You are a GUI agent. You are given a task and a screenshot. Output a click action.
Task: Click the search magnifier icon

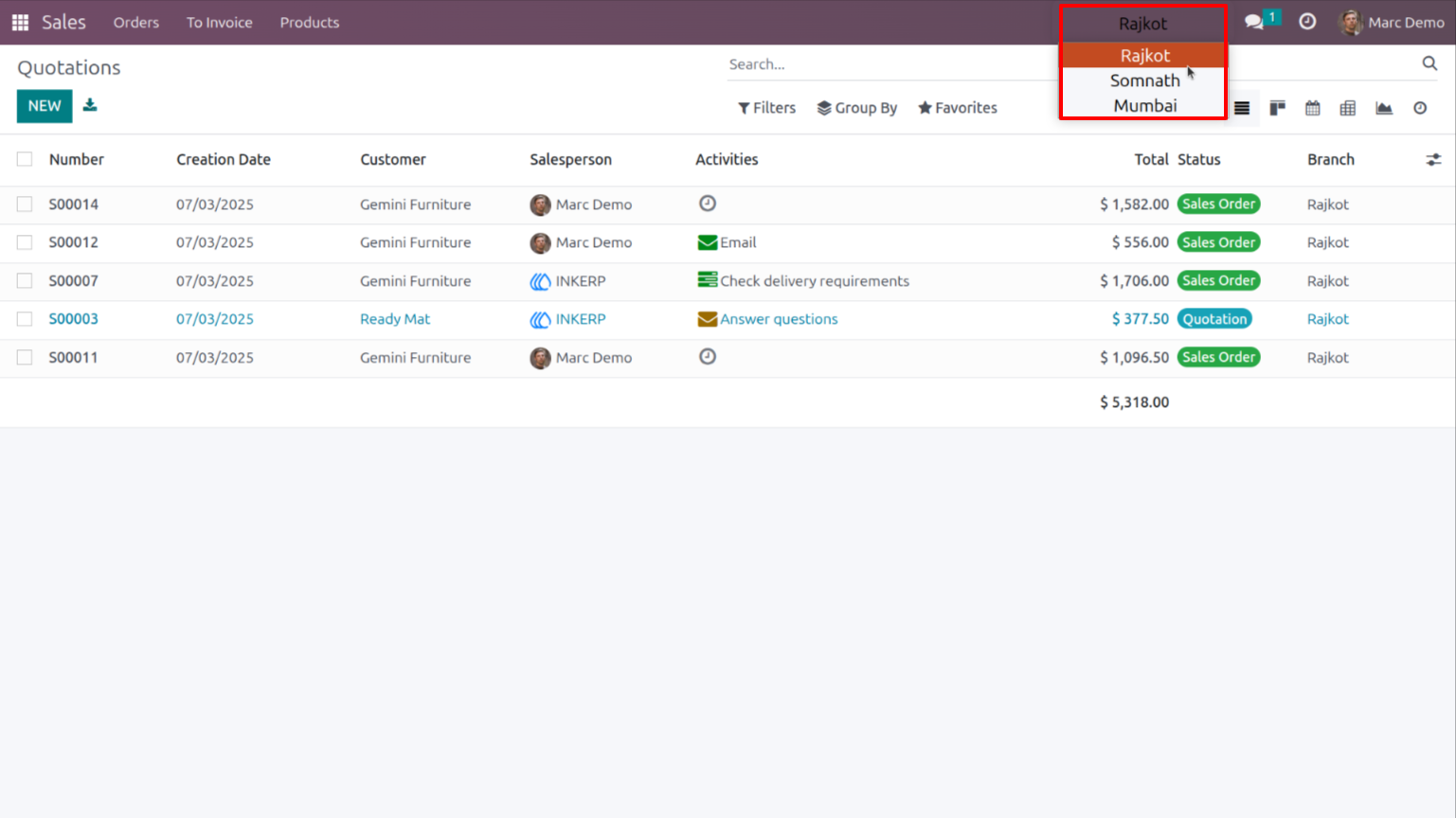(1429, 63)
